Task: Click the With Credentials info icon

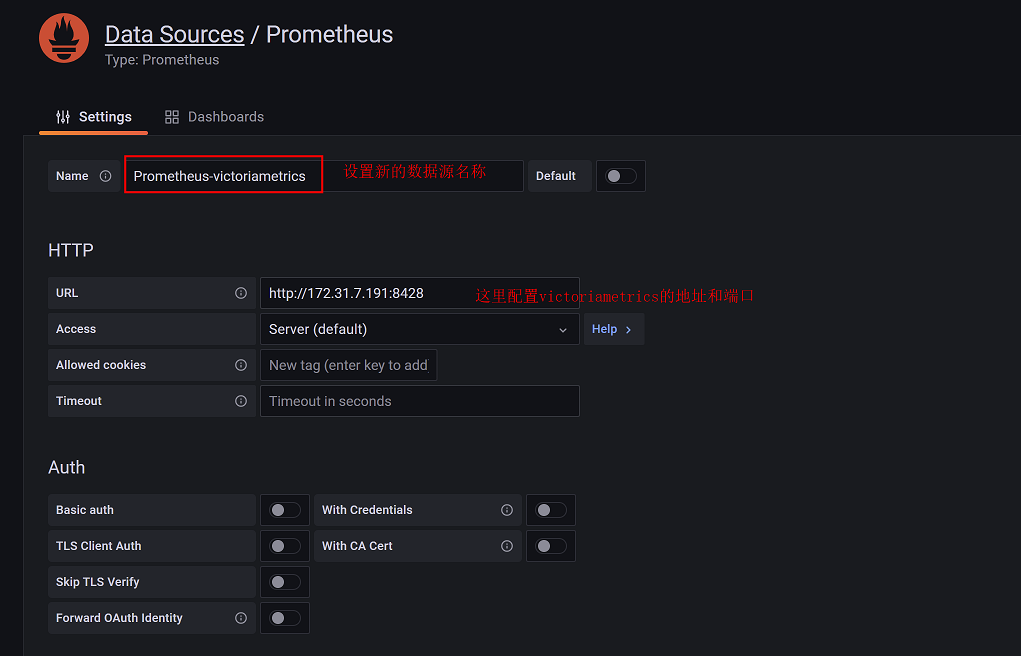Action: click(x=507, y=510)
